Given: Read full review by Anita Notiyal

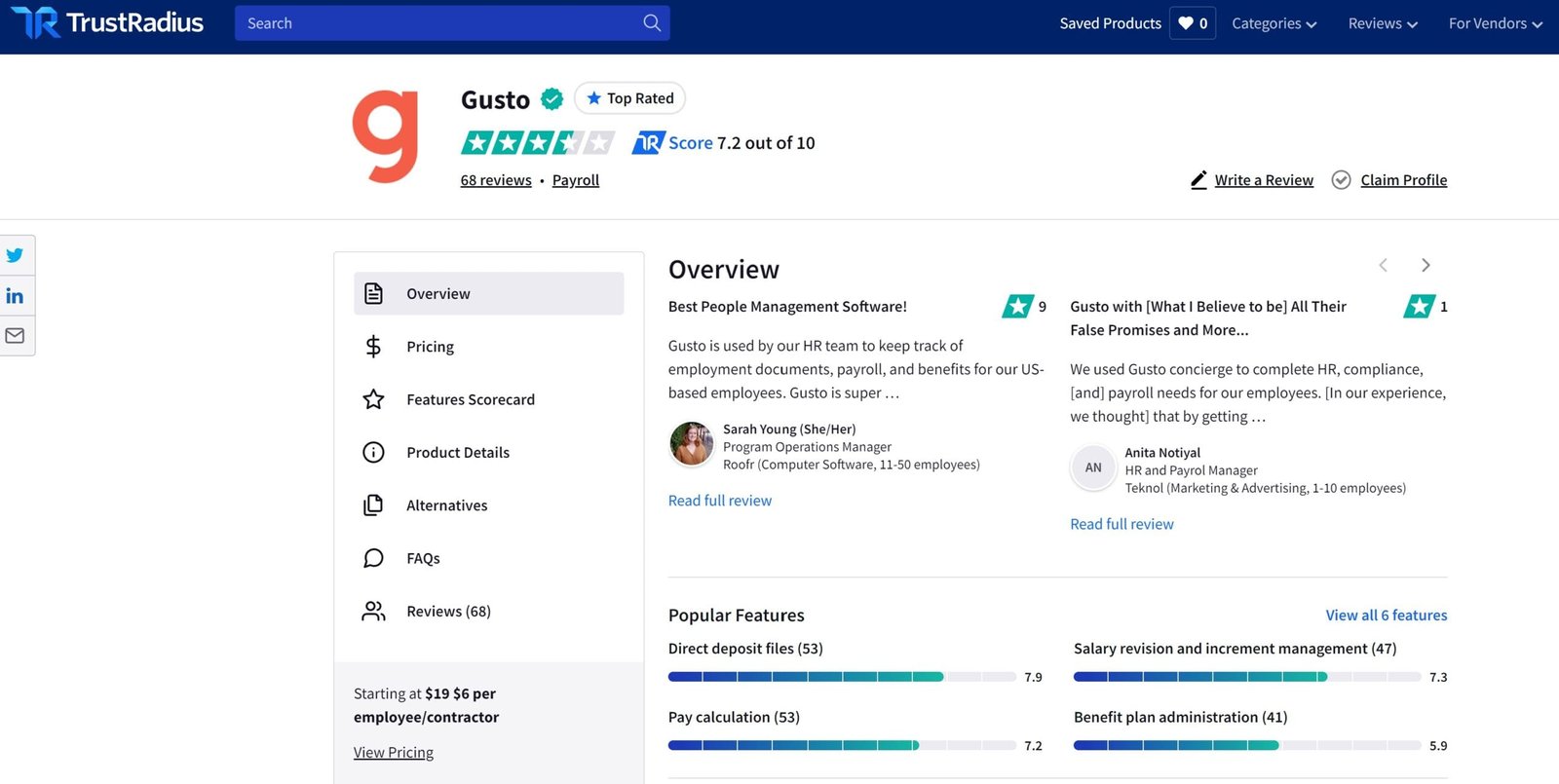Looking at the screenshot, I should [x=1122, y=524].
